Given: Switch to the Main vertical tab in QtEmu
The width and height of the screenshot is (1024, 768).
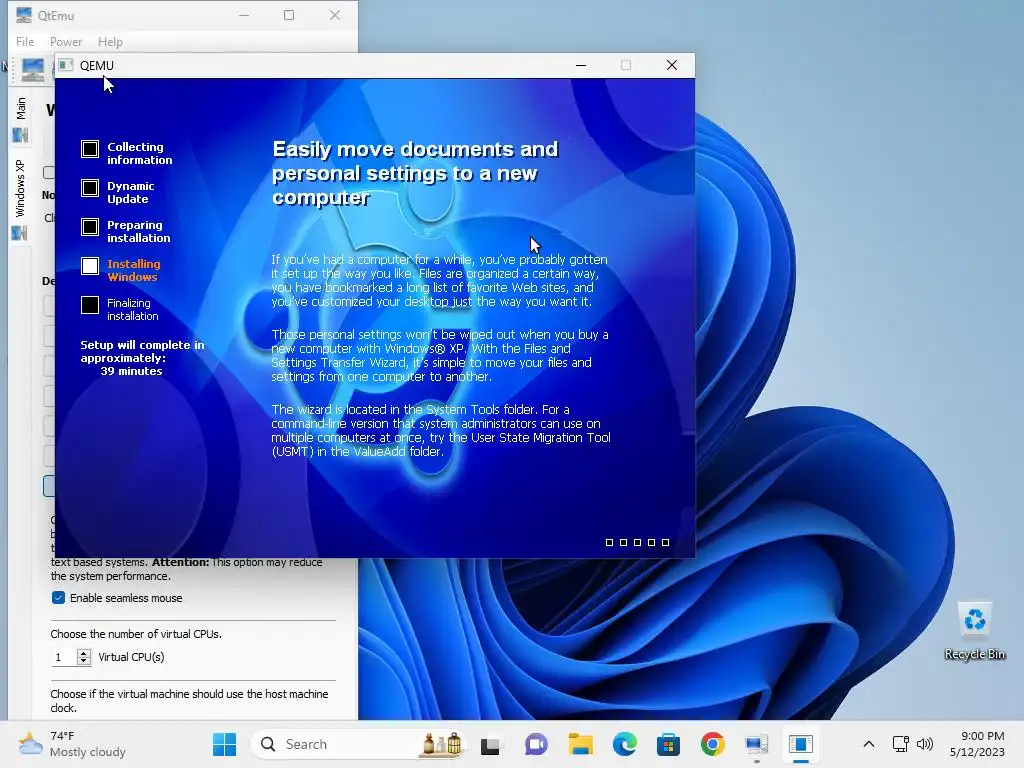Looking at the screenshot, I should pyautogui.click(x=21, y=108).
